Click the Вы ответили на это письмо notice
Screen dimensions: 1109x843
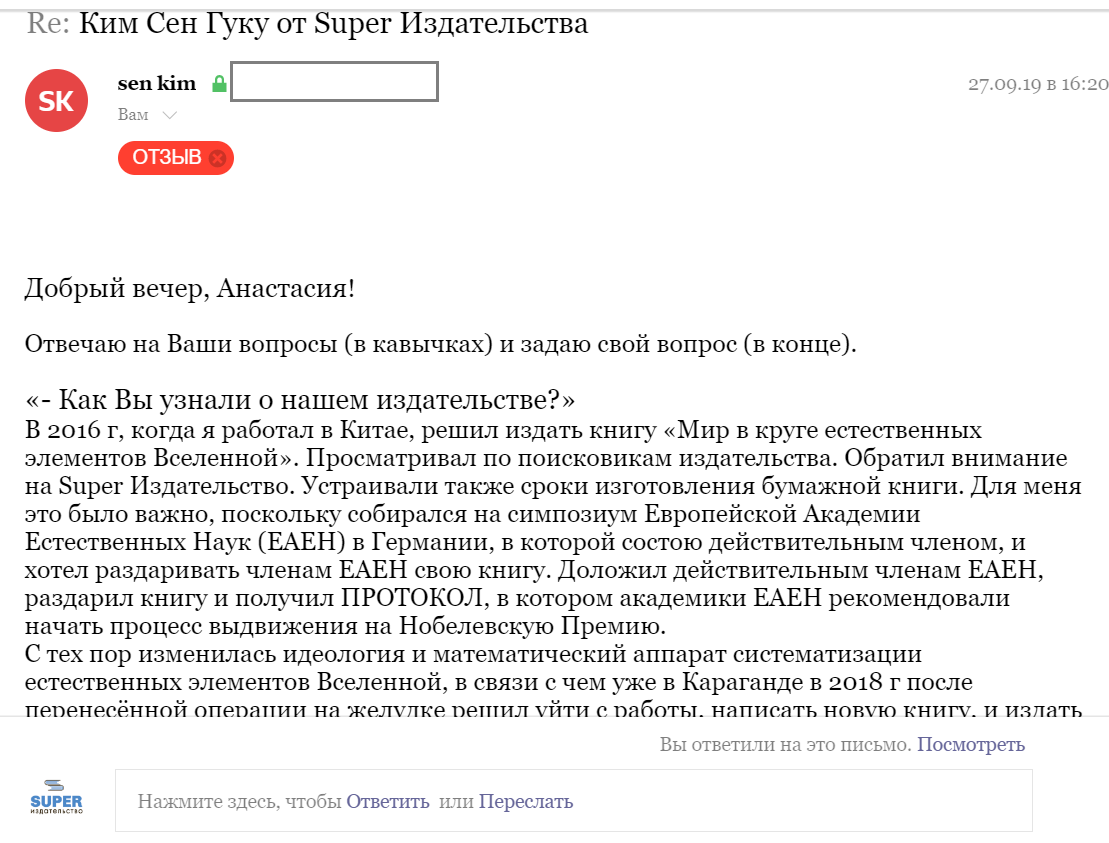click(x=785, y=745)
